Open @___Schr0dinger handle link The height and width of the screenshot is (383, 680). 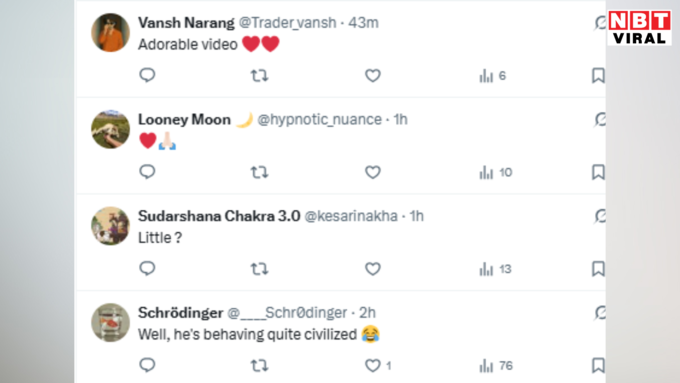click(x=287, y=313)
